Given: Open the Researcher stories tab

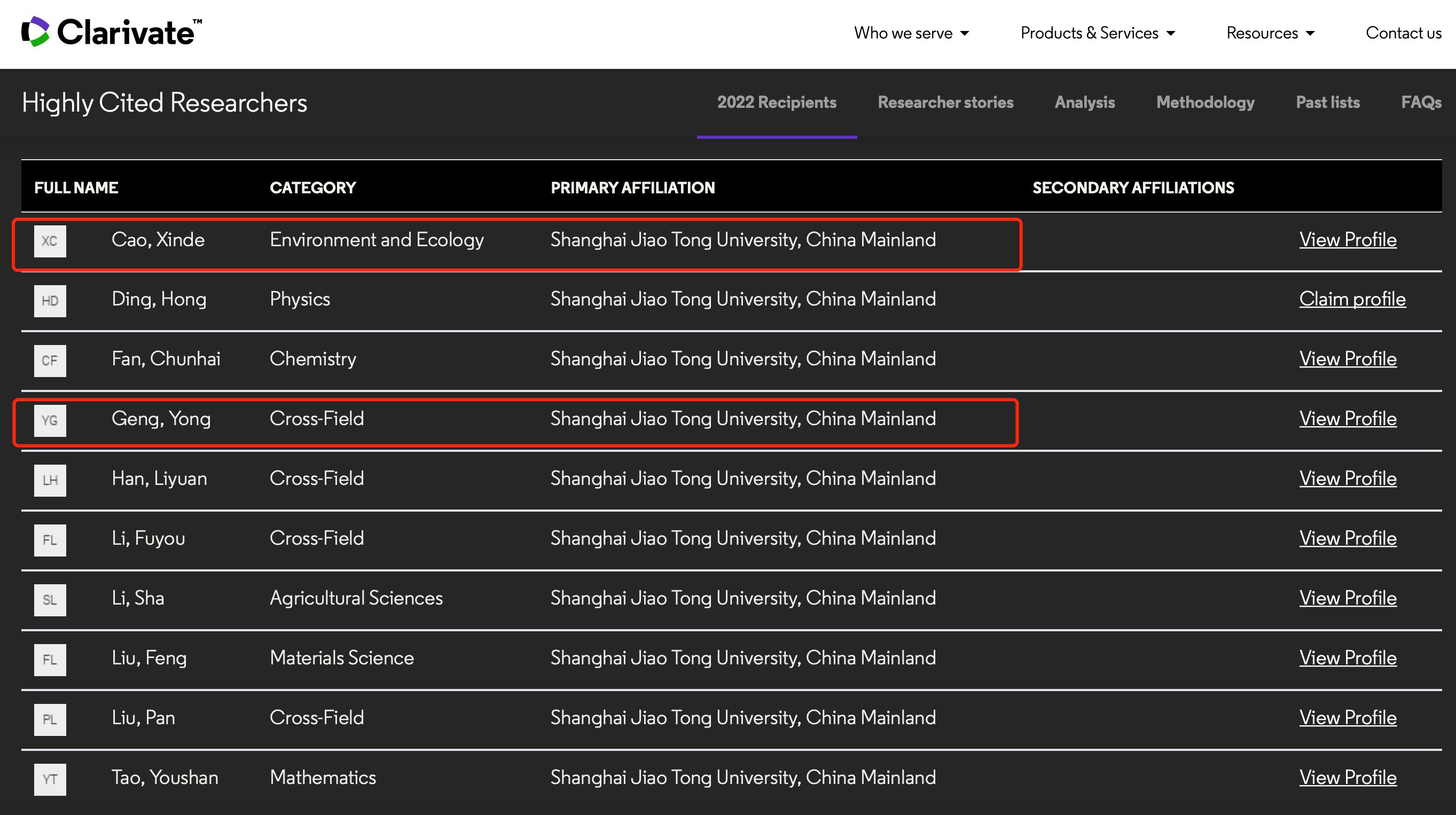Looking at the screenshot, I should point(945,103).
